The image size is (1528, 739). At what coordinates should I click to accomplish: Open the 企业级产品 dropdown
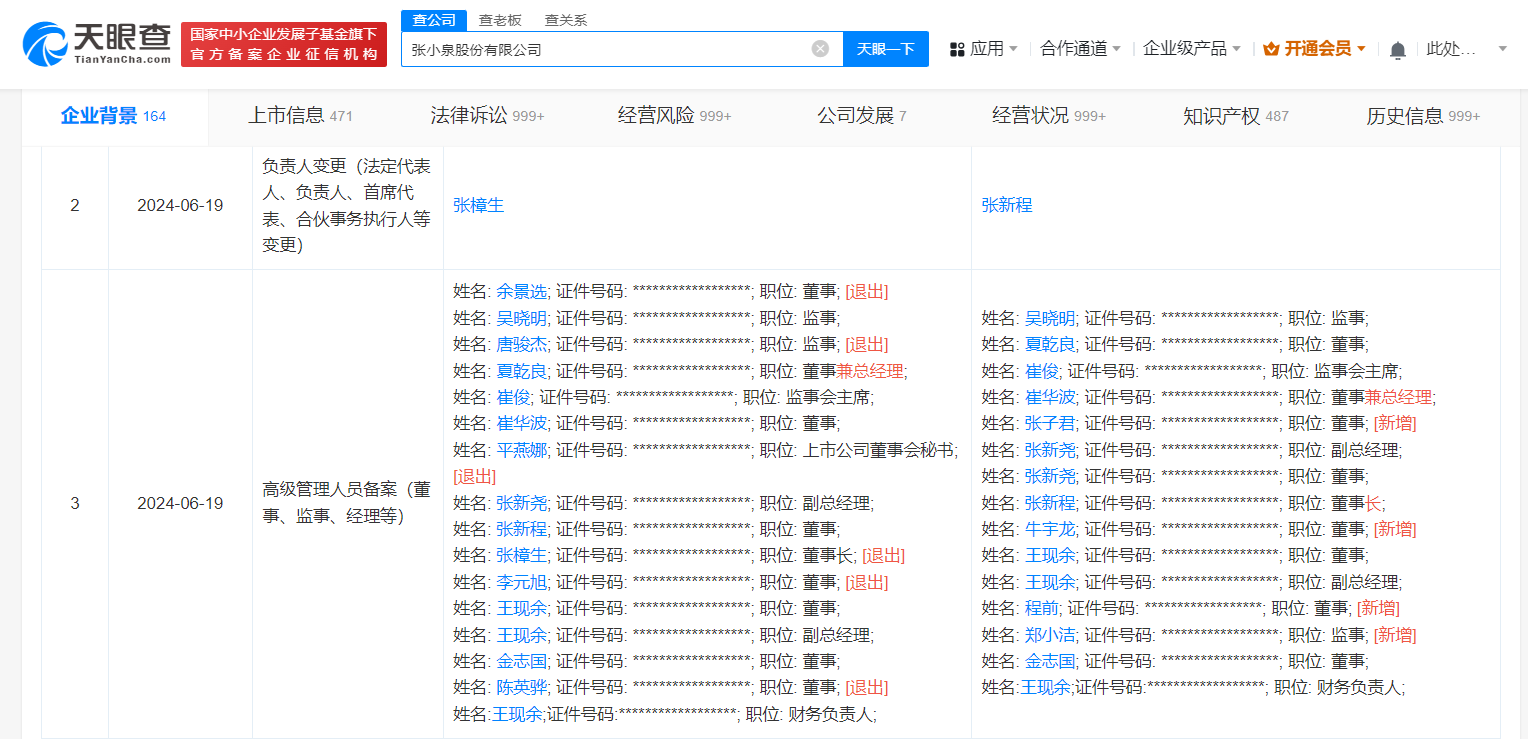[1190, 47]
